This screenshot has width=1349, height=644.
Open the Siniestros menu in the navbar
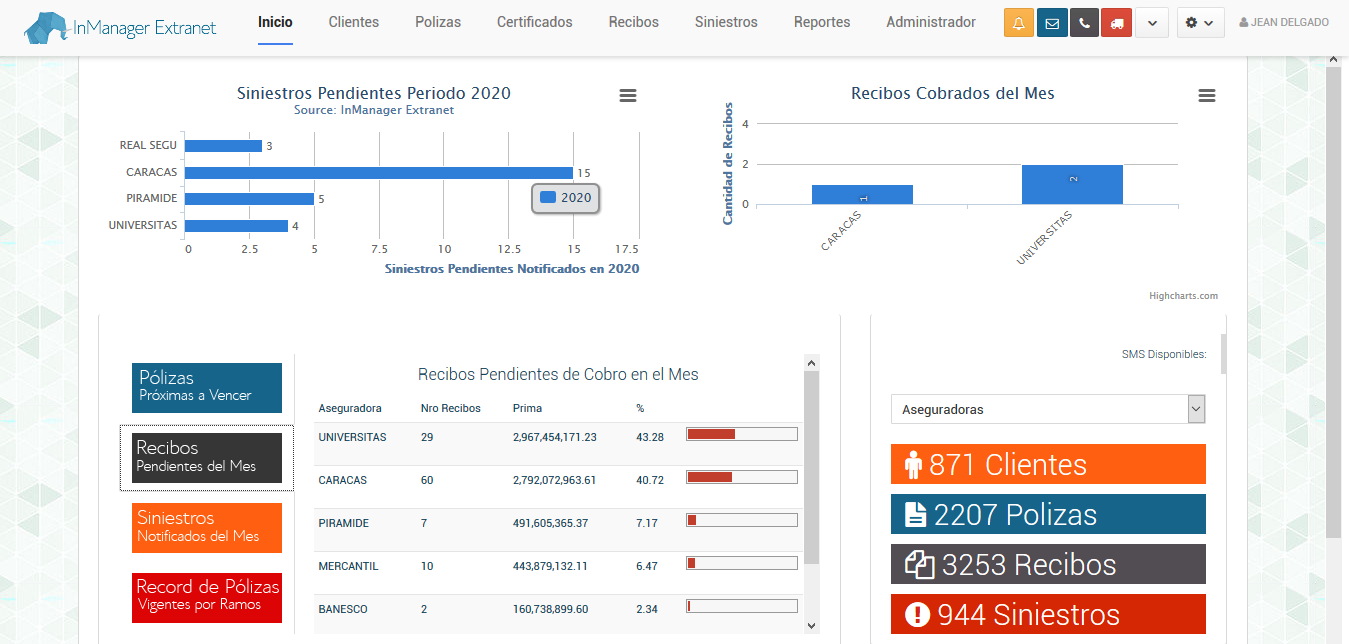[x=726, y=22]
